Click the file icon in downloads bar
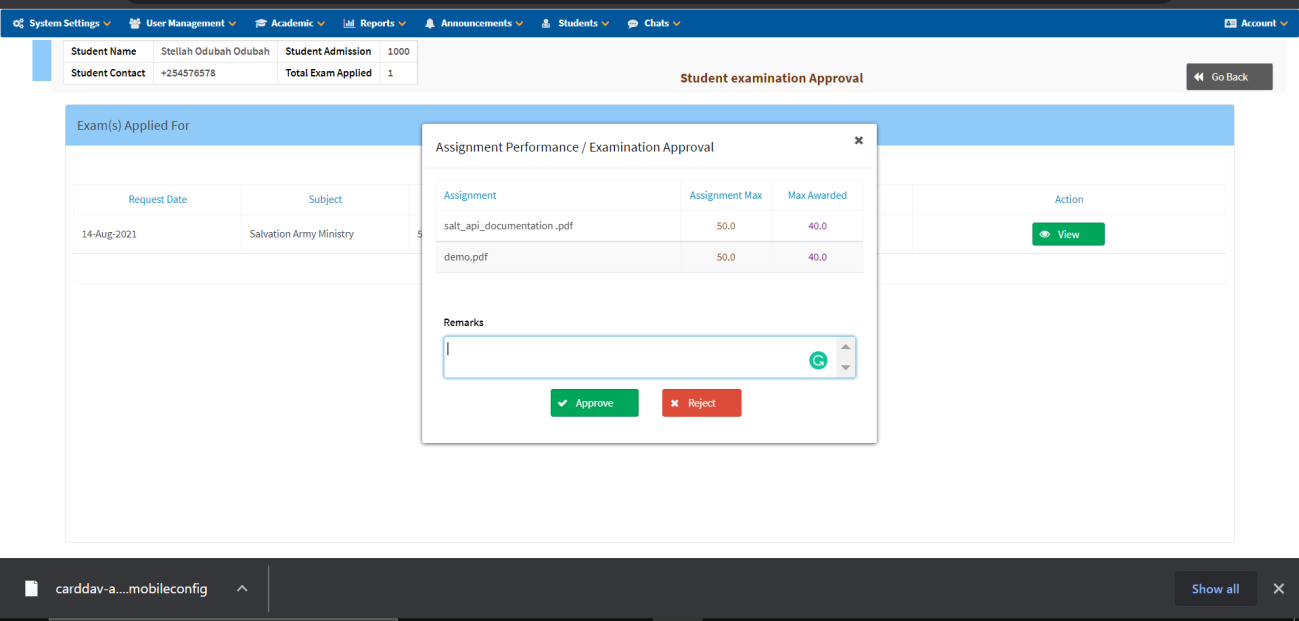 pos(31,588)
